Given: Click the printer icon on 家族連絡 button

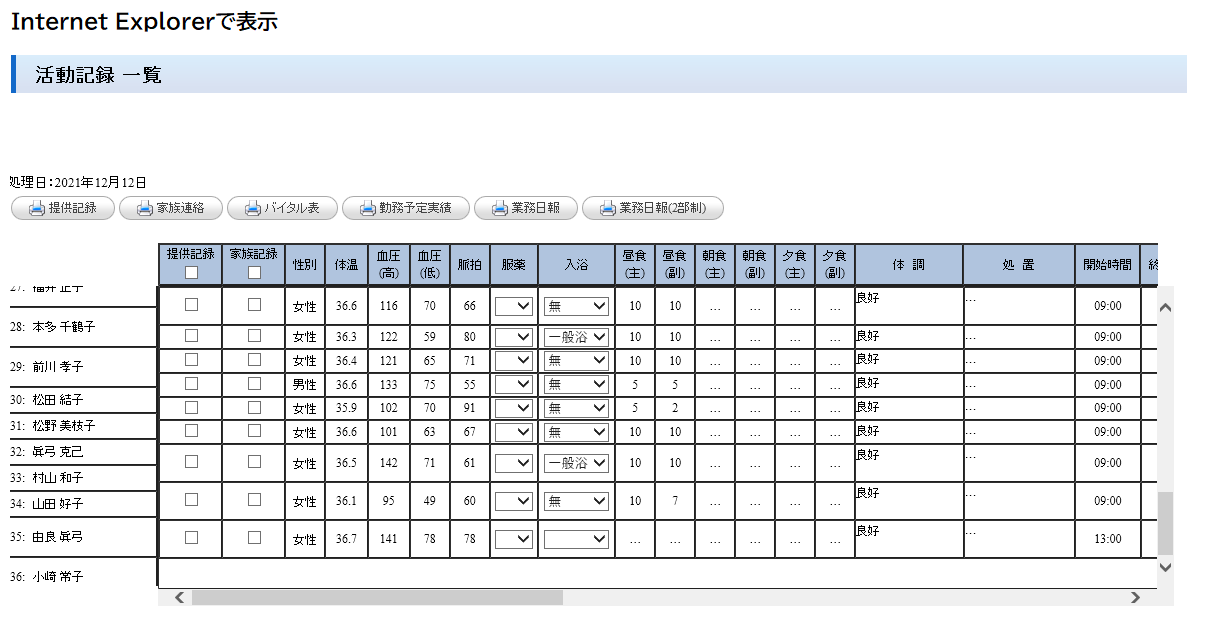Looking at the screenshot, I should pos(145,208).
